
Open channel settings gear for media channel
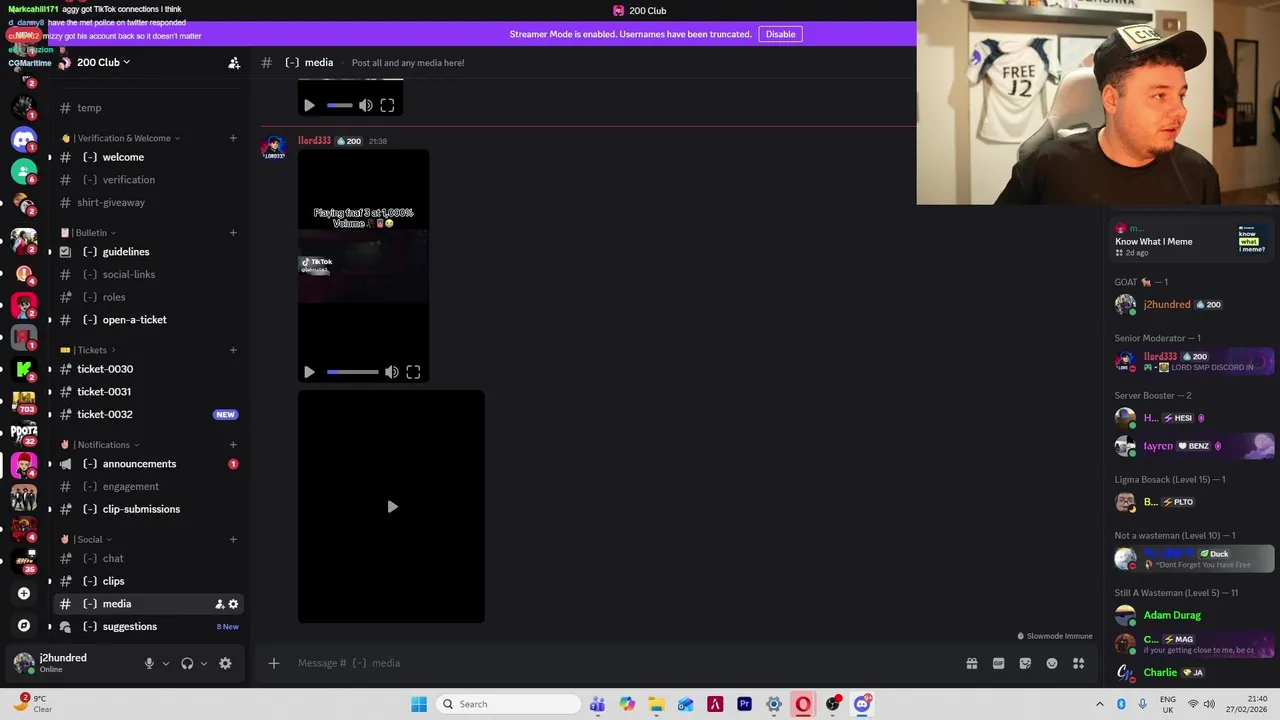[233, 604]
